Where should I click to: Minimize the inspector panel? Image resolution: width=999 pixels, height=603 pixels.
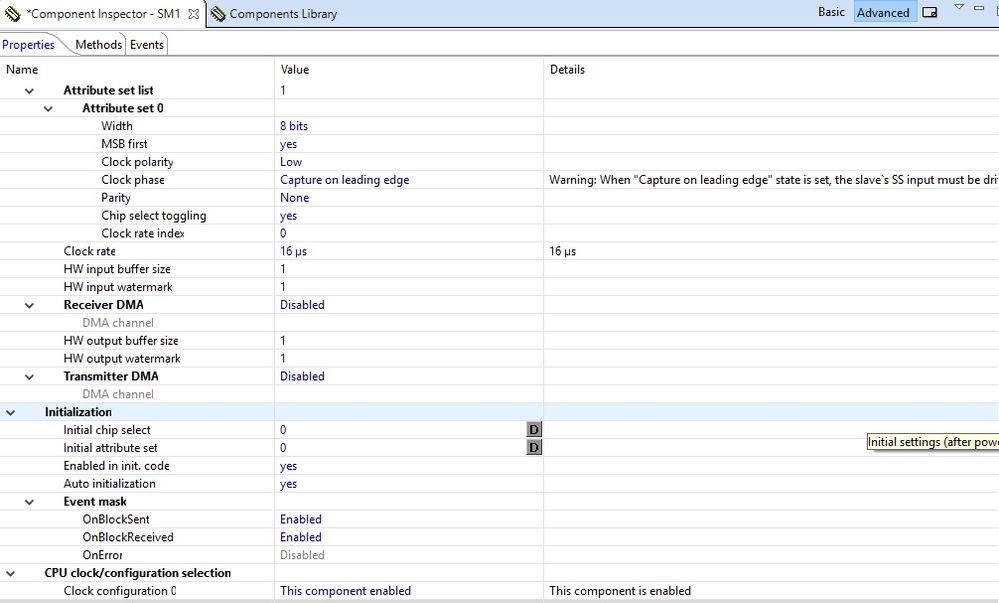coord(979,8)
